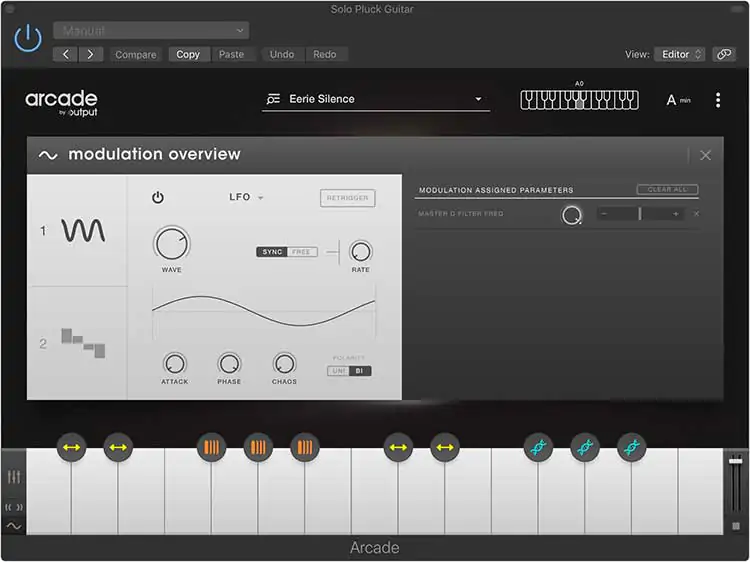
Task: Toggle the LFO power button
Action: 158,198
